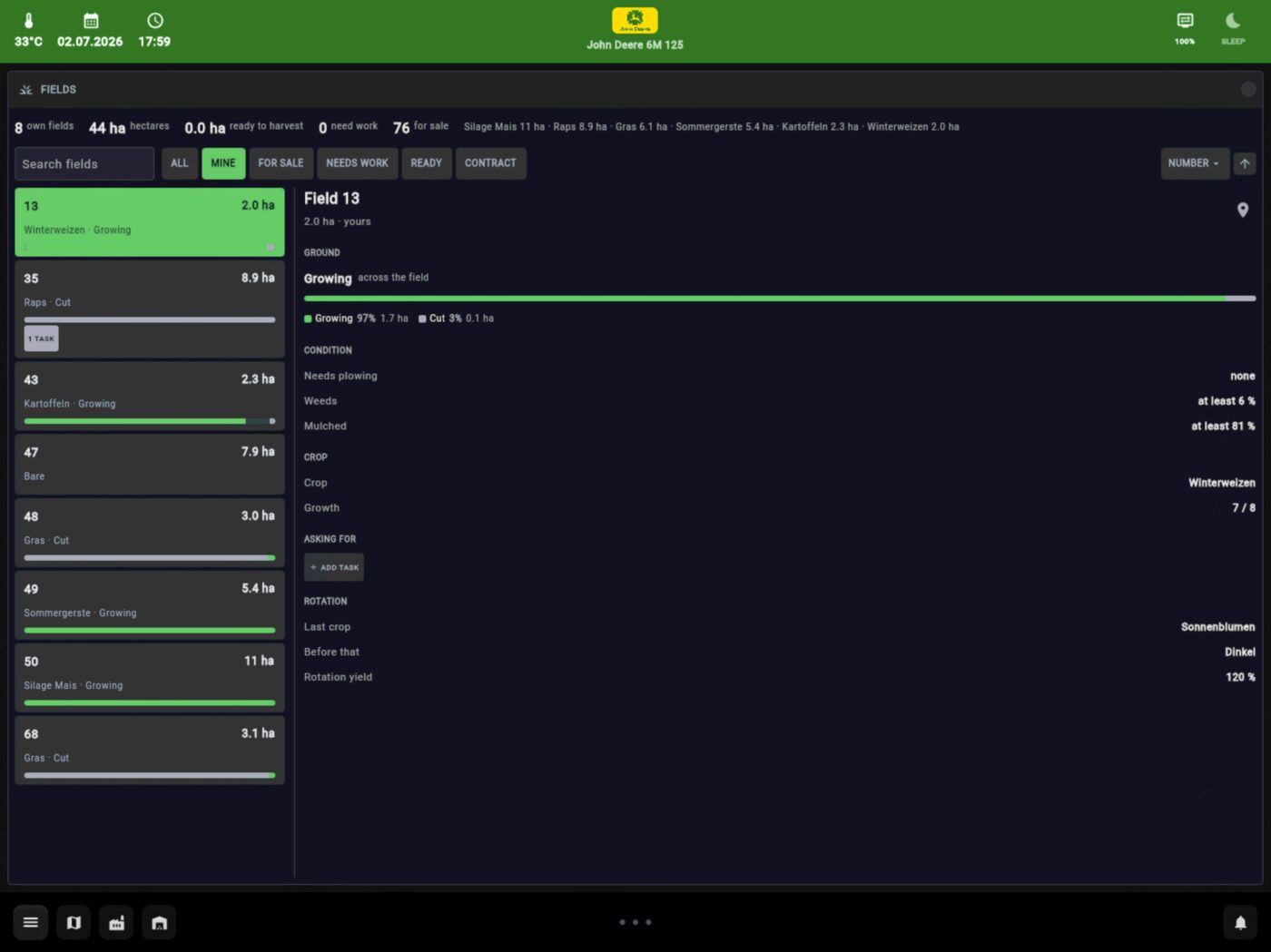Open the three-dot pager in bottom bar
The image size is (1271, 952).
[635, 922]
